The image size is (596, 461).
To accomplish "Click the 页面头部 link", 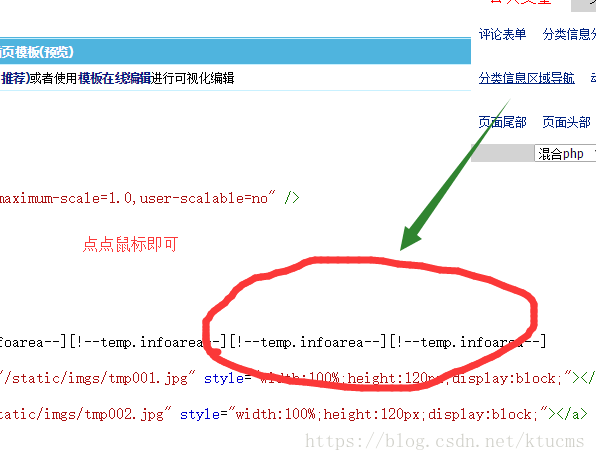I will (x=566, y=122).
